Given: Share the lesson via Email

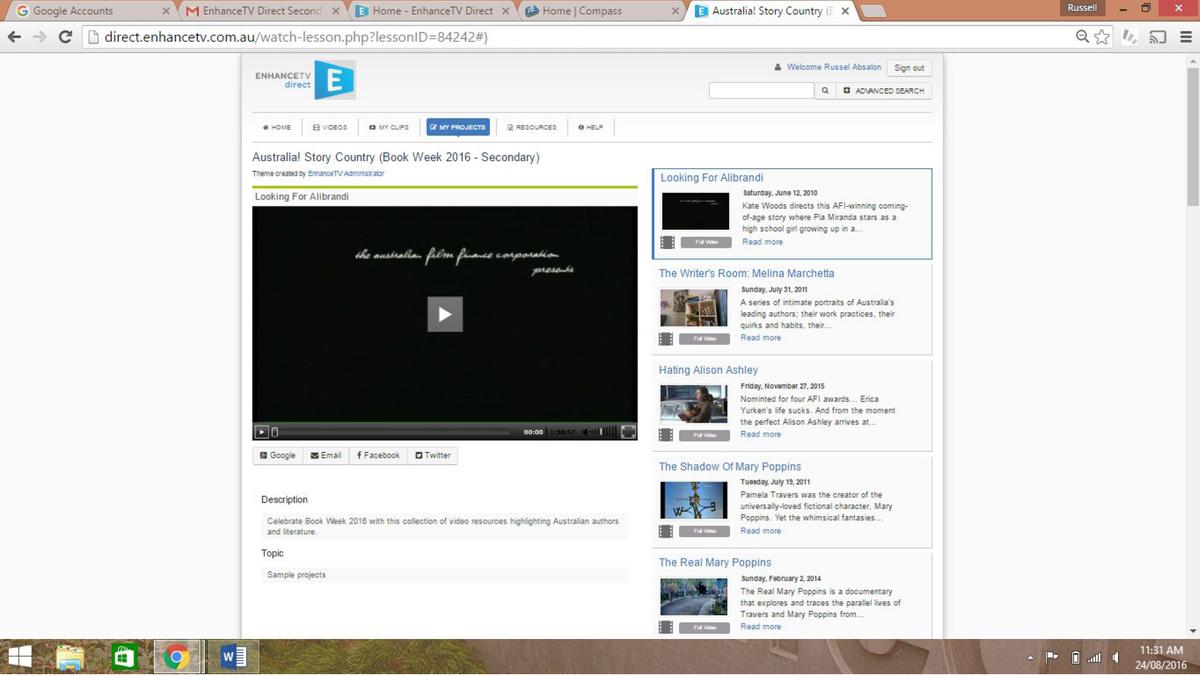Looking at the screenshot, I should [326, 455].
